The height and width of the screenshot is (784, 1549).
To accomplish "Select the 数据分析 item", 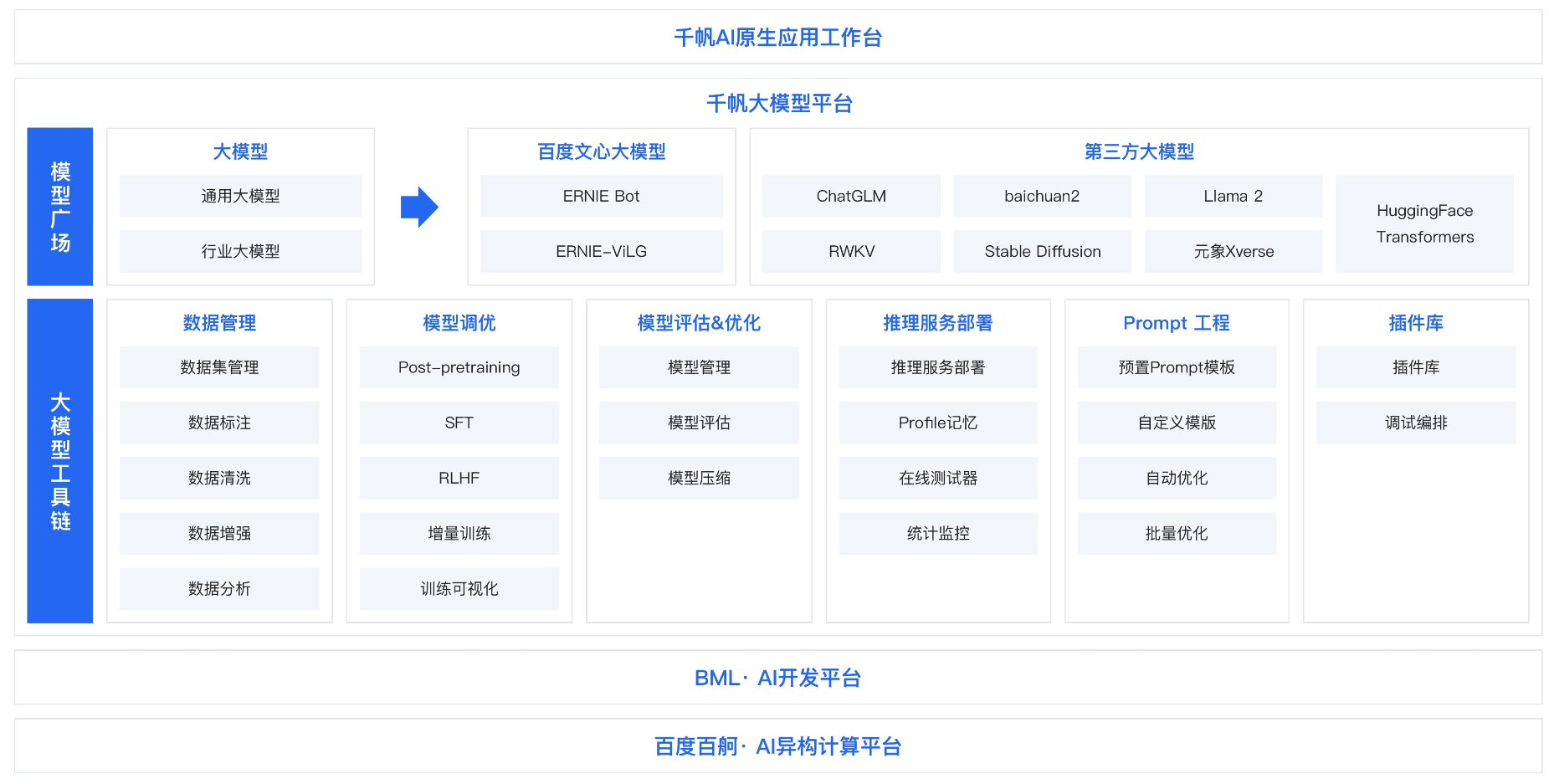I will tap(219, 588).
